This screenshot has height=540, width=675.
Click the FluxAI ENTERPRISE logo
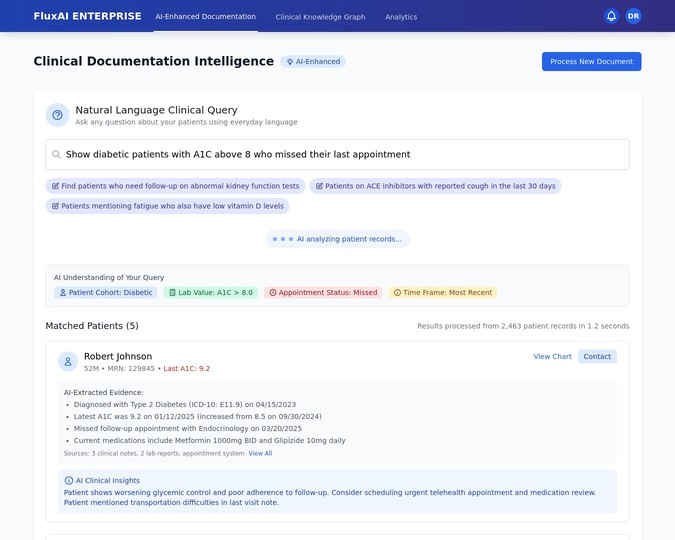tap(87, 16)
